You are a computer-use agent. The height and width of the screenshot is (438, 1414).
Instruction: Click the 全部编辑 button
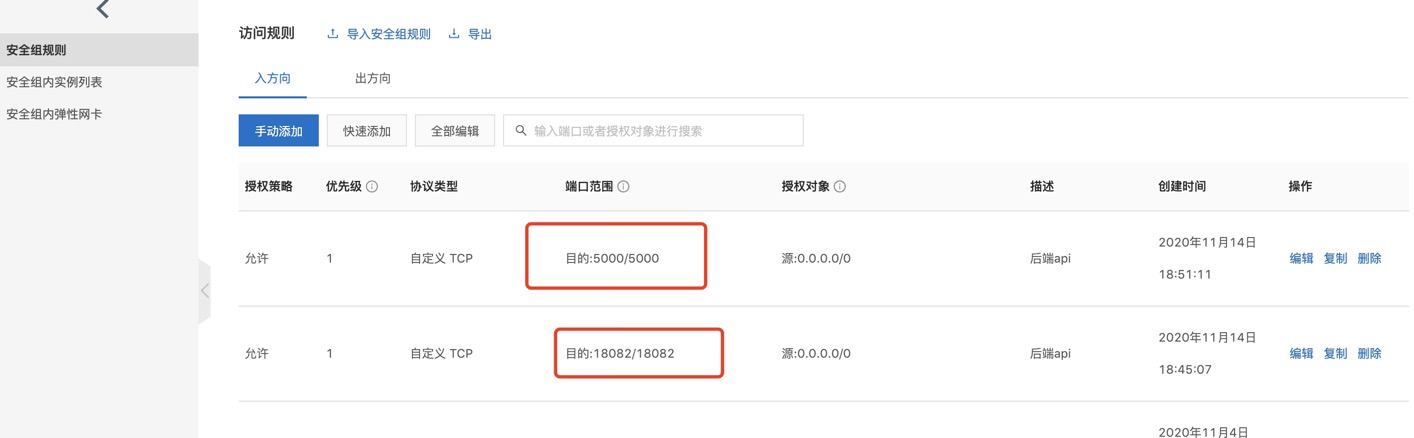click(455, 131)
